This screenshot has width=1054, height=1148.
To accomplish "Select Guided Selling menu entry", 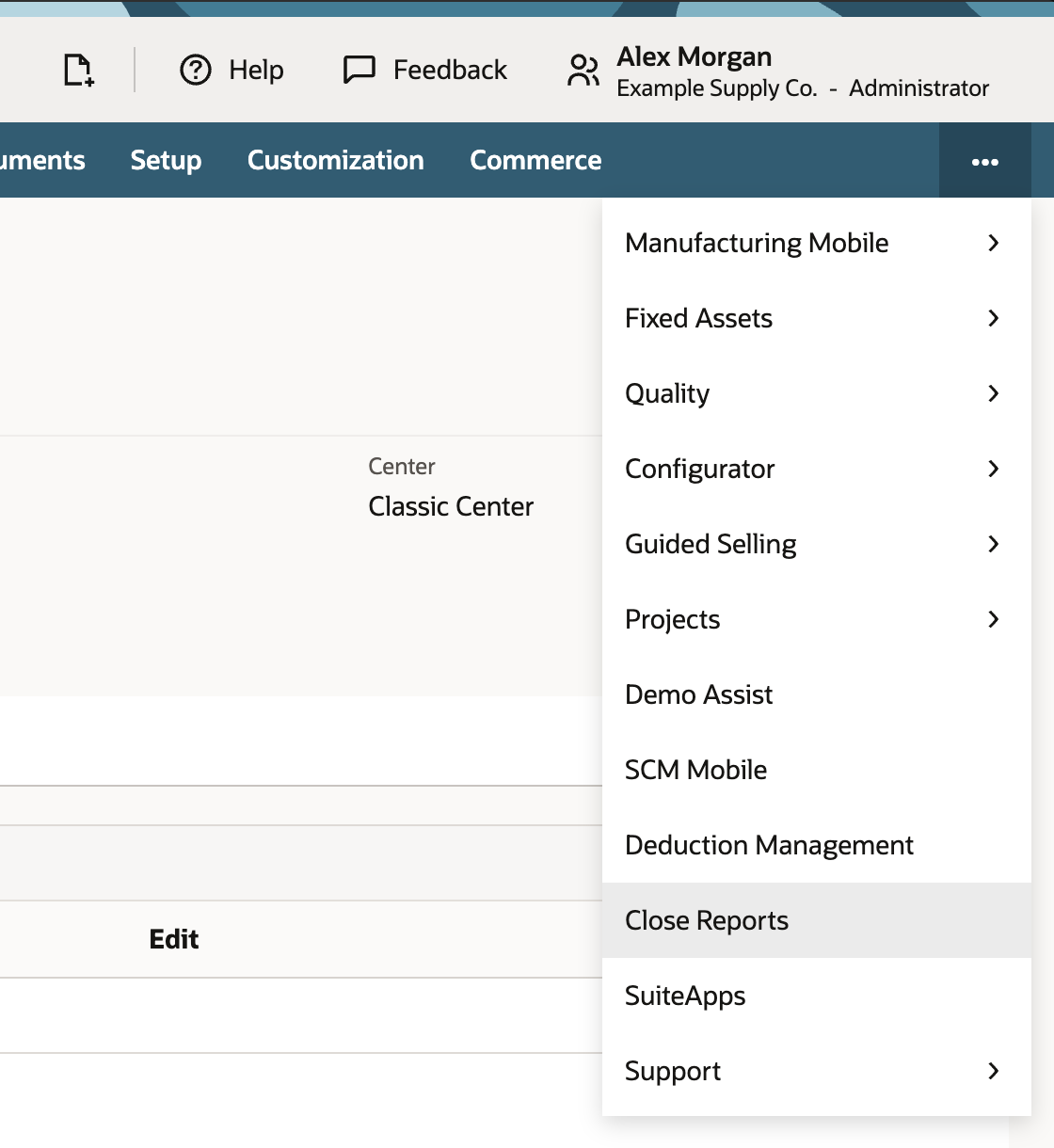I will [817, 544].
